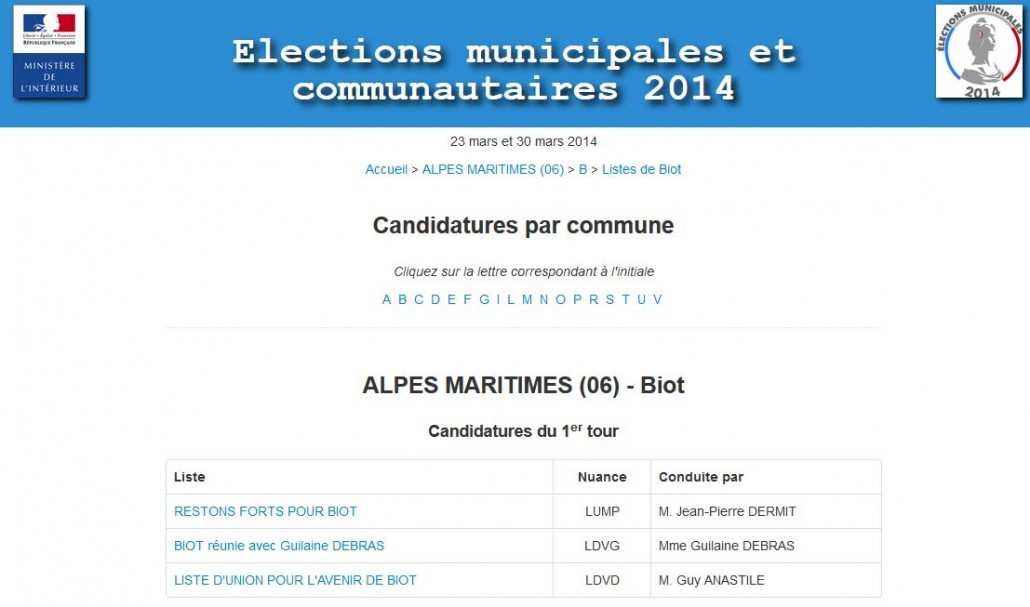This screenshot has width=1030, height=607.
Task: Click the page title banner text
Action: click(514, 70)
